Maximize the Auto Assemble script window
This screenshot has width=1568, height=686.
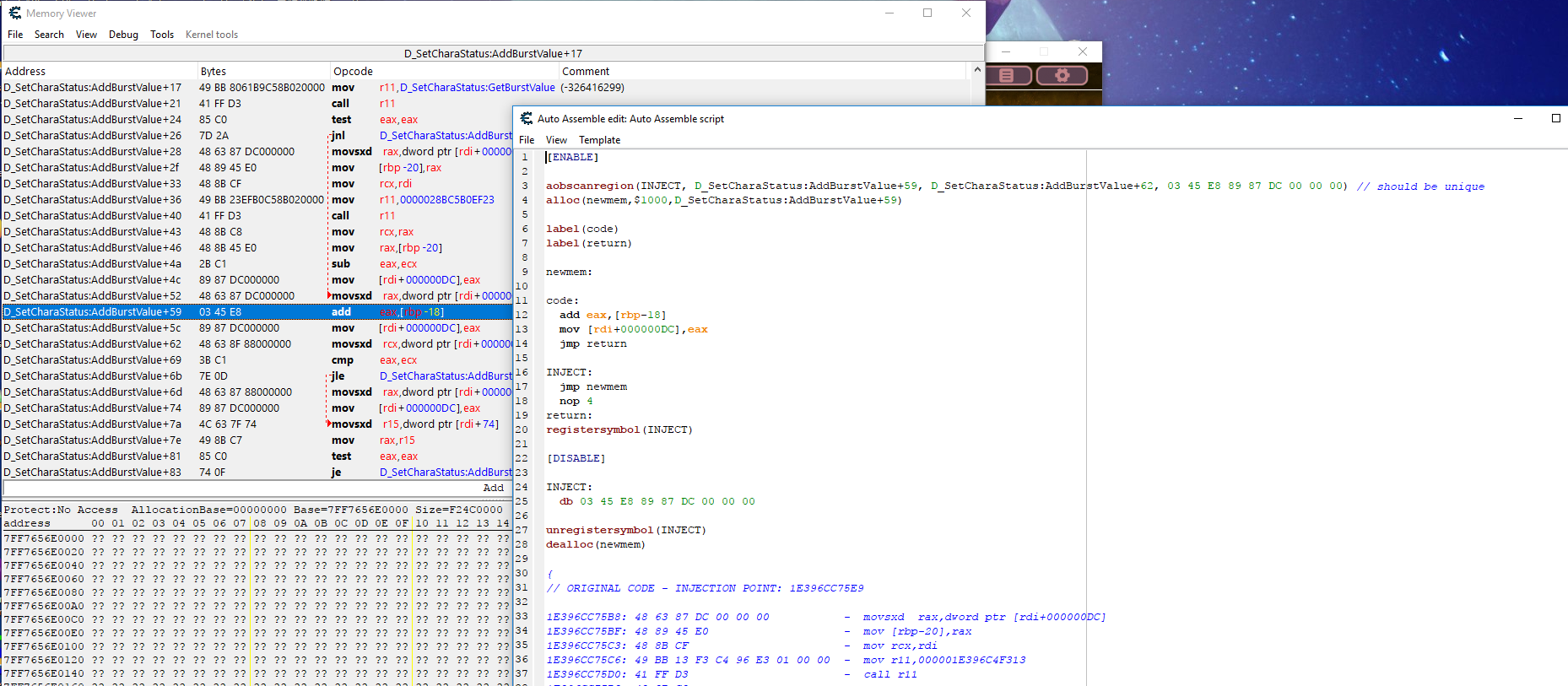pyautogui.click(x=1555, y=119)
